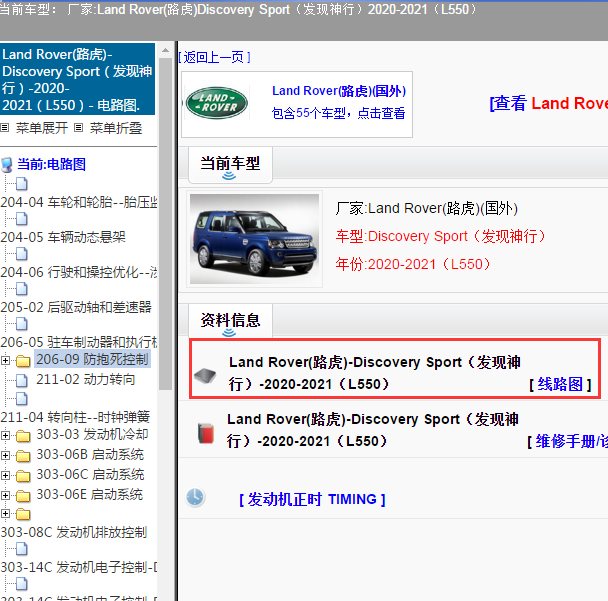Click 包含55个车型,点击查看 link
This screenshot has height=601, width=608.
click(x=338, y=113)
